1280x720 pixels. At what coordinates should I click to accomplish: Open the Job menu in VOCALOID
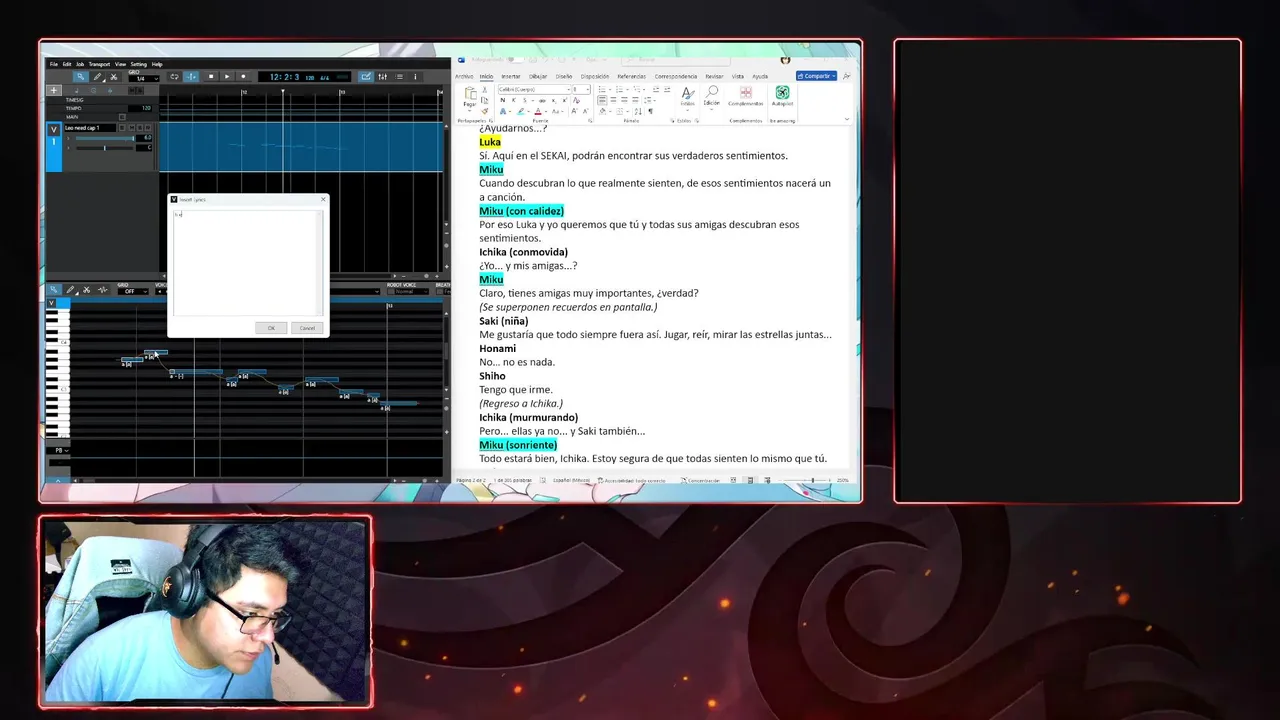(80, 64)
